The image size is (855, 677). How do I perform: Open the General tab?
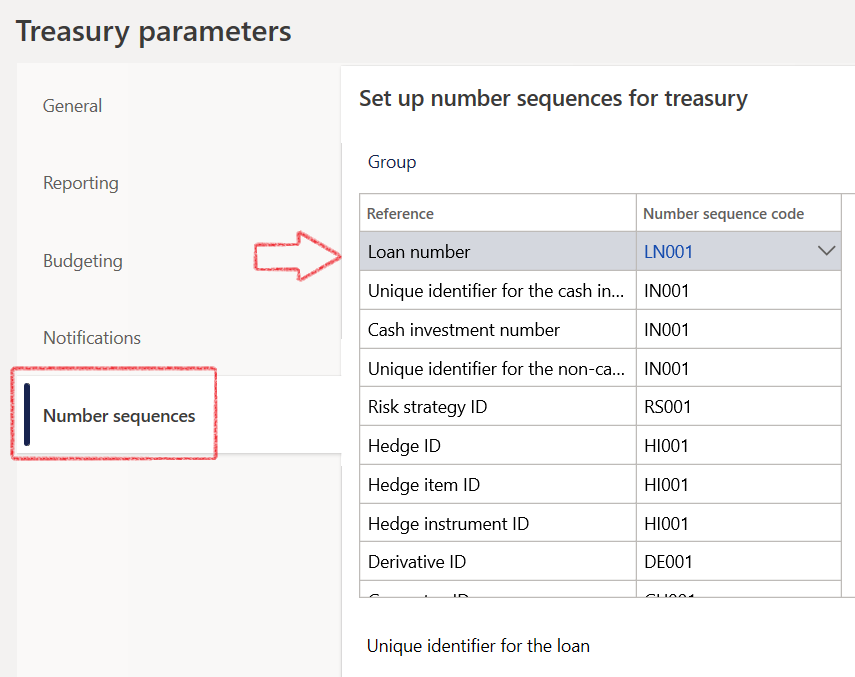pos(73,106)
